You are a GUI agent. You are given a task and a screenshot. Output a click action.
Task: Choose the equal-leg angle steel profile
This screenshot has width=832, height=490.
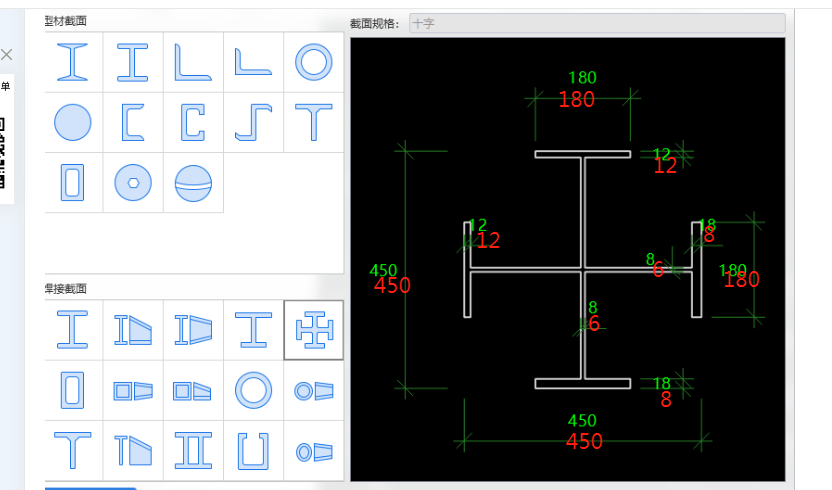click(193, 62)
